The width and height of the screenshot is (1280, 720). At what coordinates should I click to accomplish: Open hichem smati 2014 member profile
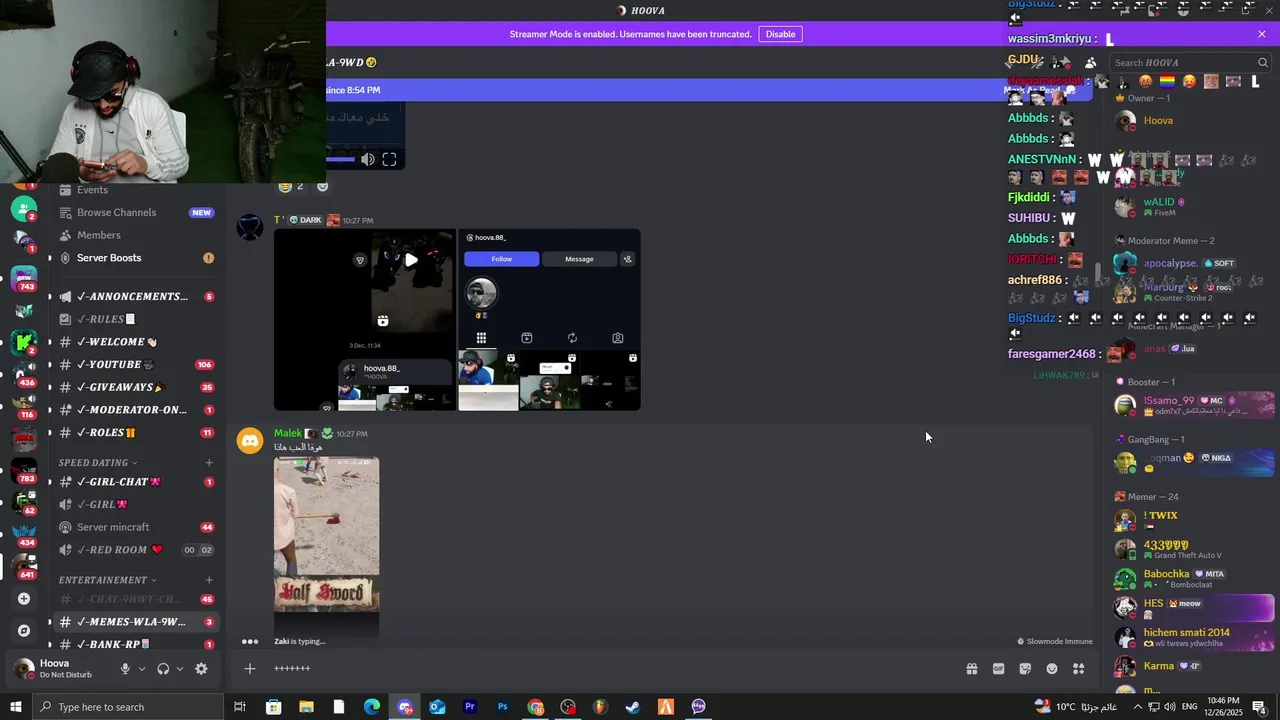[1190, 637]
